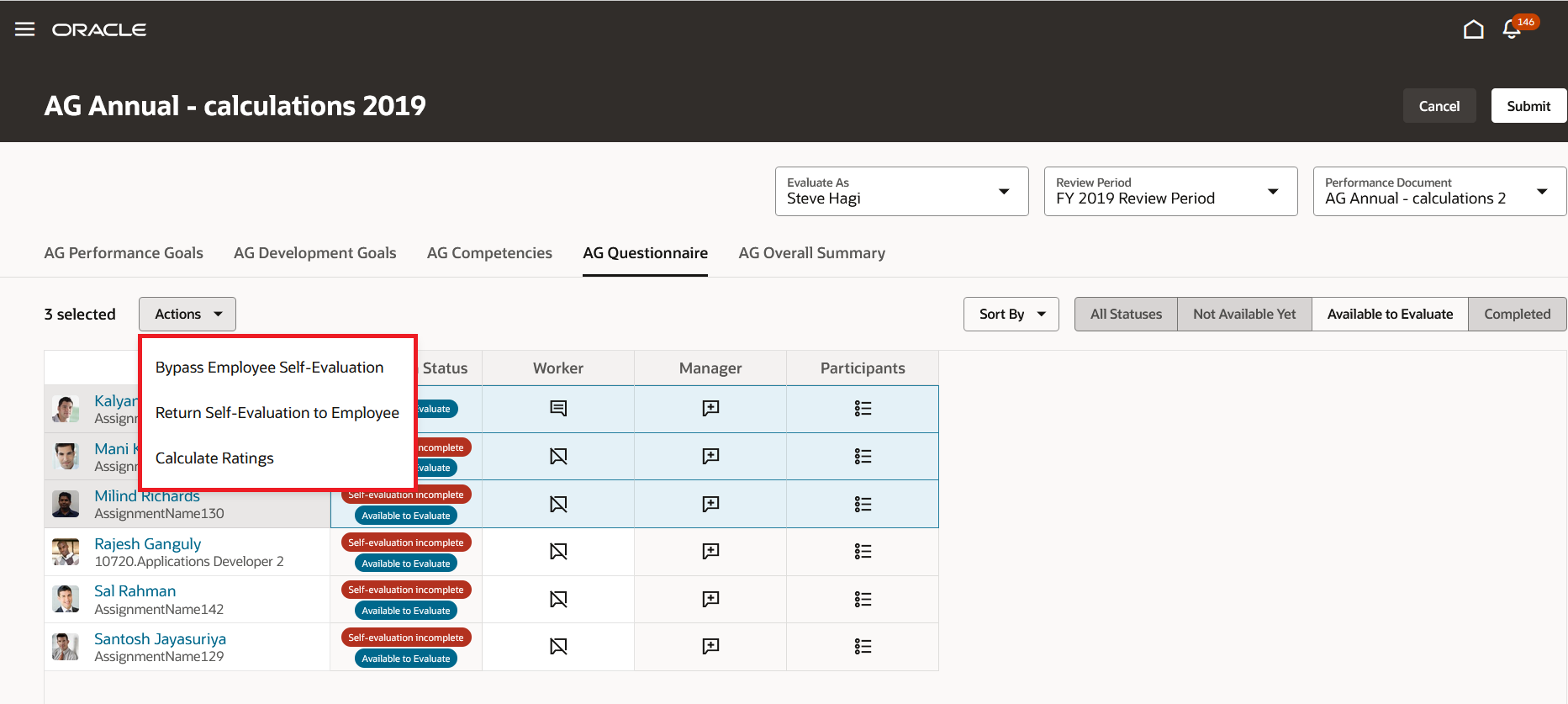
Task: Open manager comment icon in Kalyan's row
Action: [710, 409]
